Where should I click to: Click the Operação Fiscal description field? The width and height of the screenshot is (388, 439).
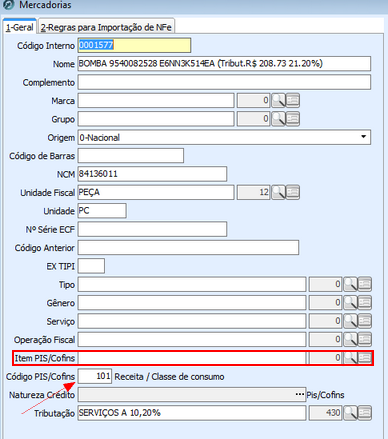tap(192, 339)
